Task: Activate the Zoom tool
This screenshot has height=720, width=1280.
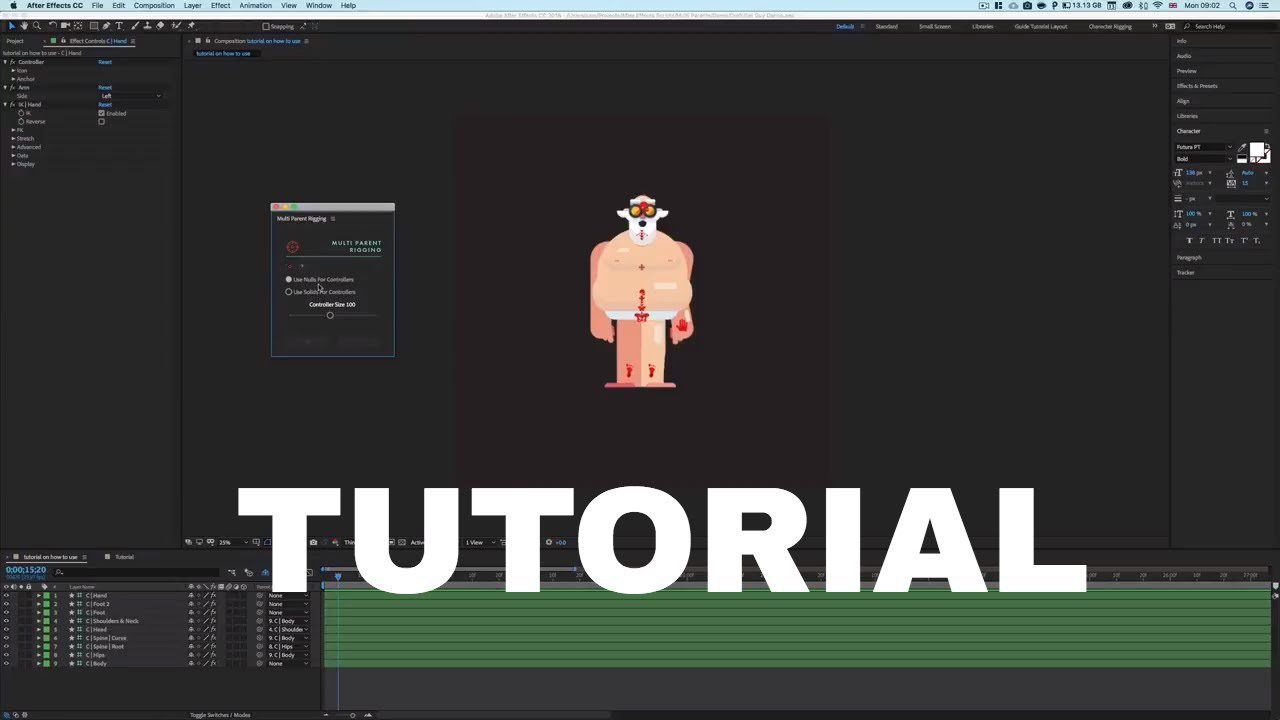Action: click(37, 25)
